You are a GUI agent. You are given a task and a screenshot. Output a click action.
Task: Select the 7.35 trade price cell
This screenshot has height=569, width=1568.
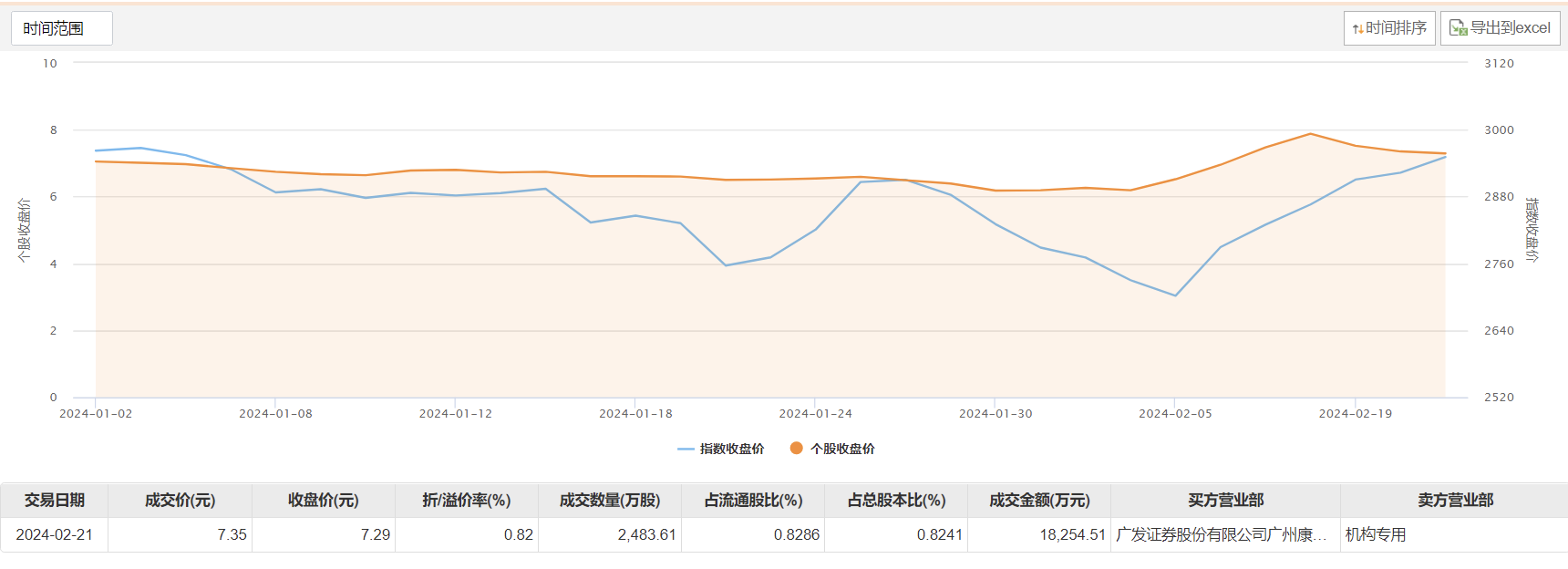[x=180, y=534]
